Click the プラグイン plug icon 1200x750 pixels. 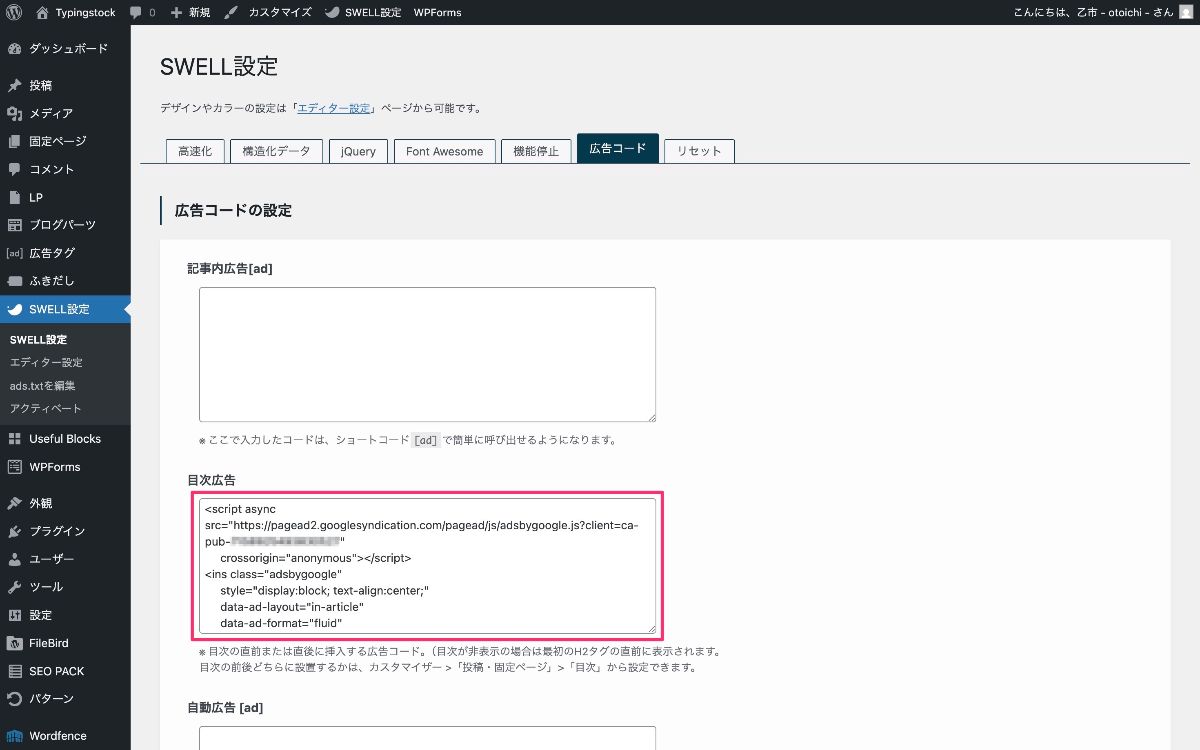click(14, 531)
